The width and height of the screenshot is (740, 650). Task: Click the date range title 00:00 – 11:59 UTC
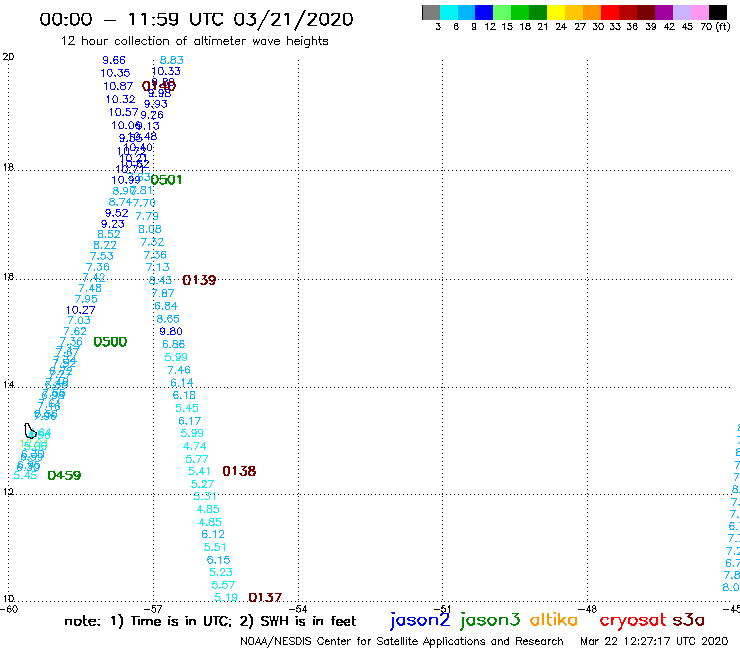tap(196, 19)
